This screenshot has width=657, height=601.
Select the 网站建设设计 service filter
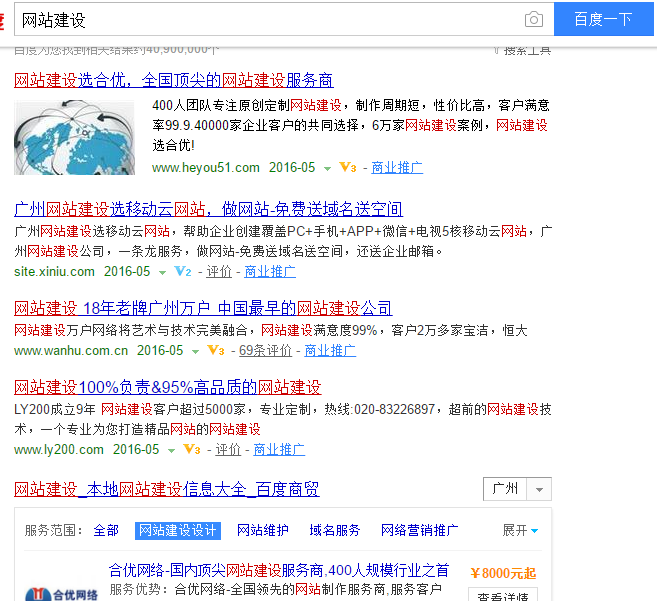tap(178, 531)
